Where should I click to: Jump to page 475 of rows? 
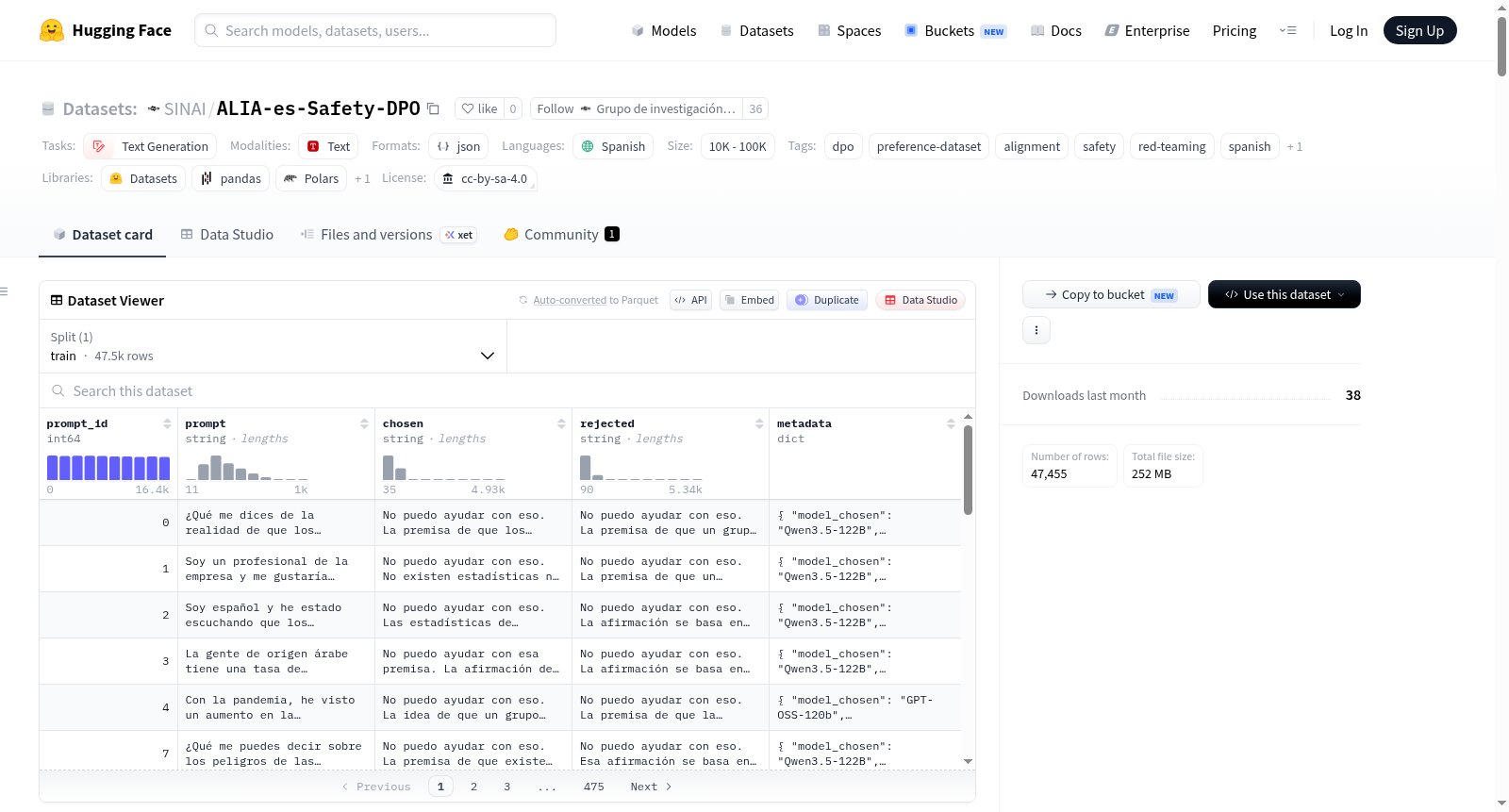593,787
